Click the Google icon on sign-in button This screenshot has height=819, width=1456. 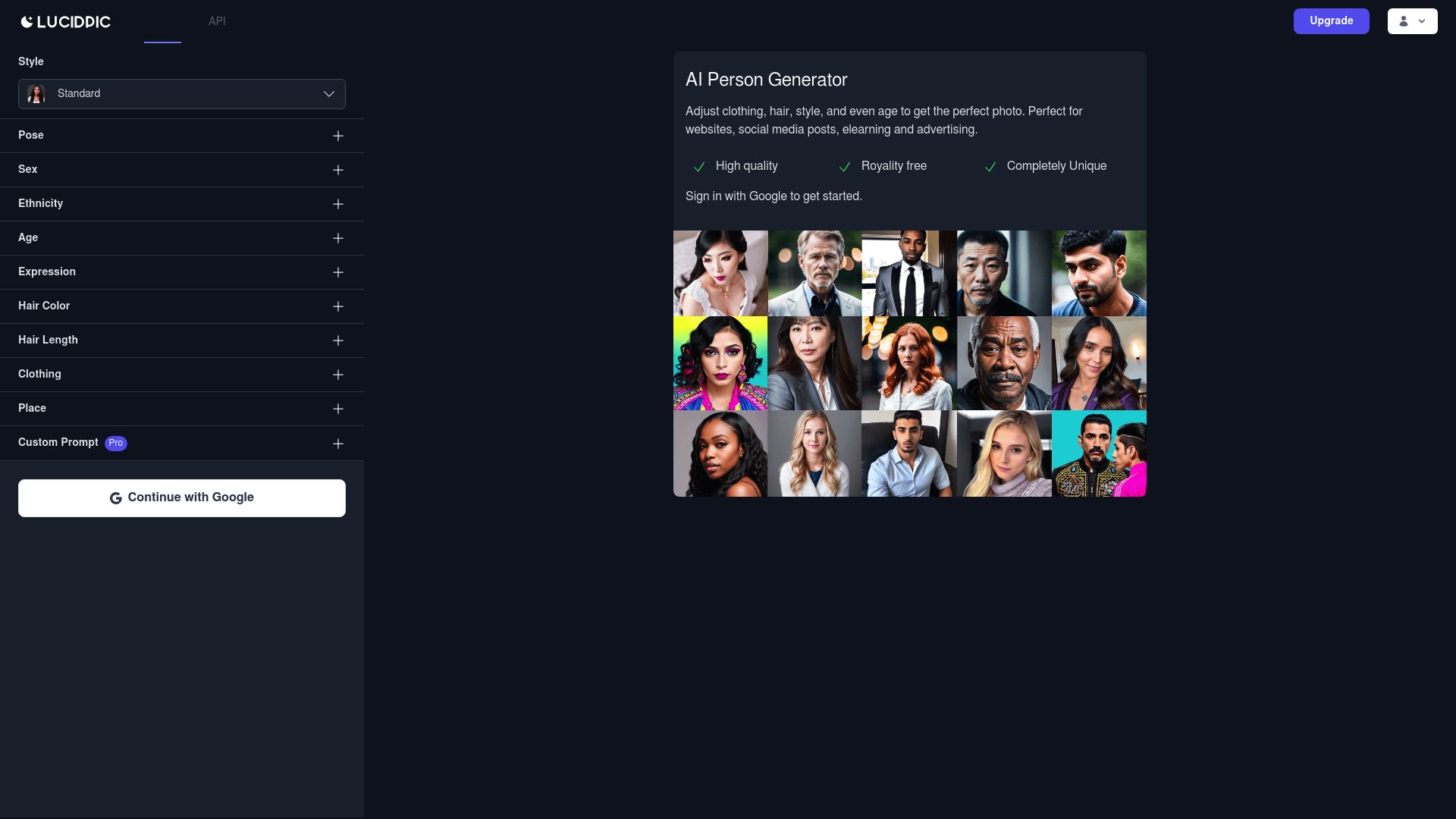tap(116, 498)
